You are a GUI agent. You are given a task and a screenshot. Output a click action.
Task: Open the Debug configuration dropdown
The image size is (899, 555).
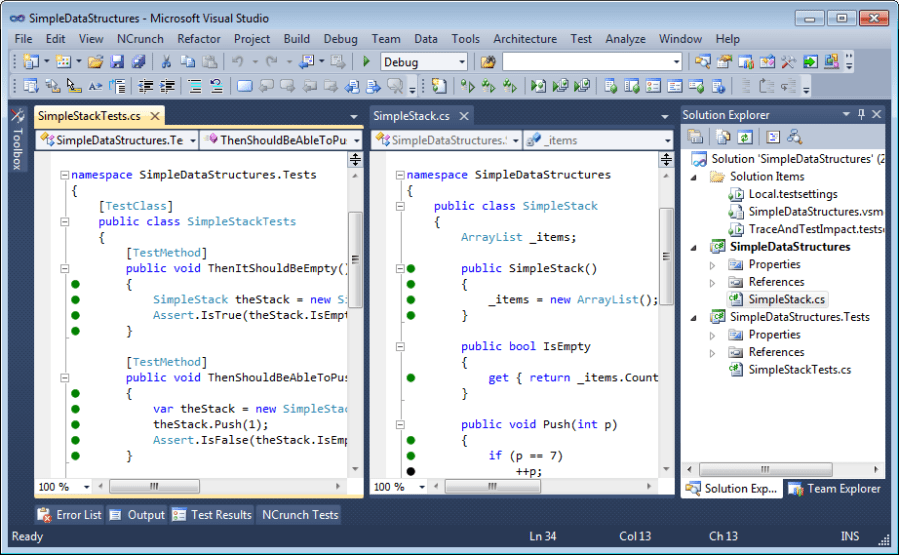462,62
